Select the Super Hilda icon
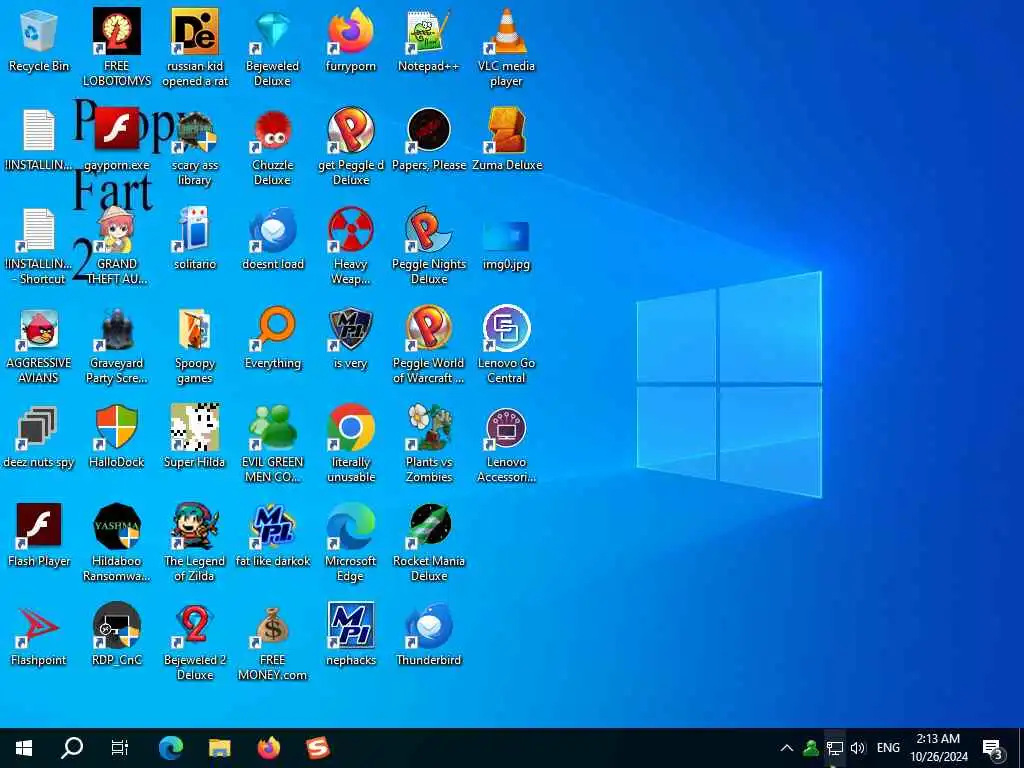 click(195, 437)
